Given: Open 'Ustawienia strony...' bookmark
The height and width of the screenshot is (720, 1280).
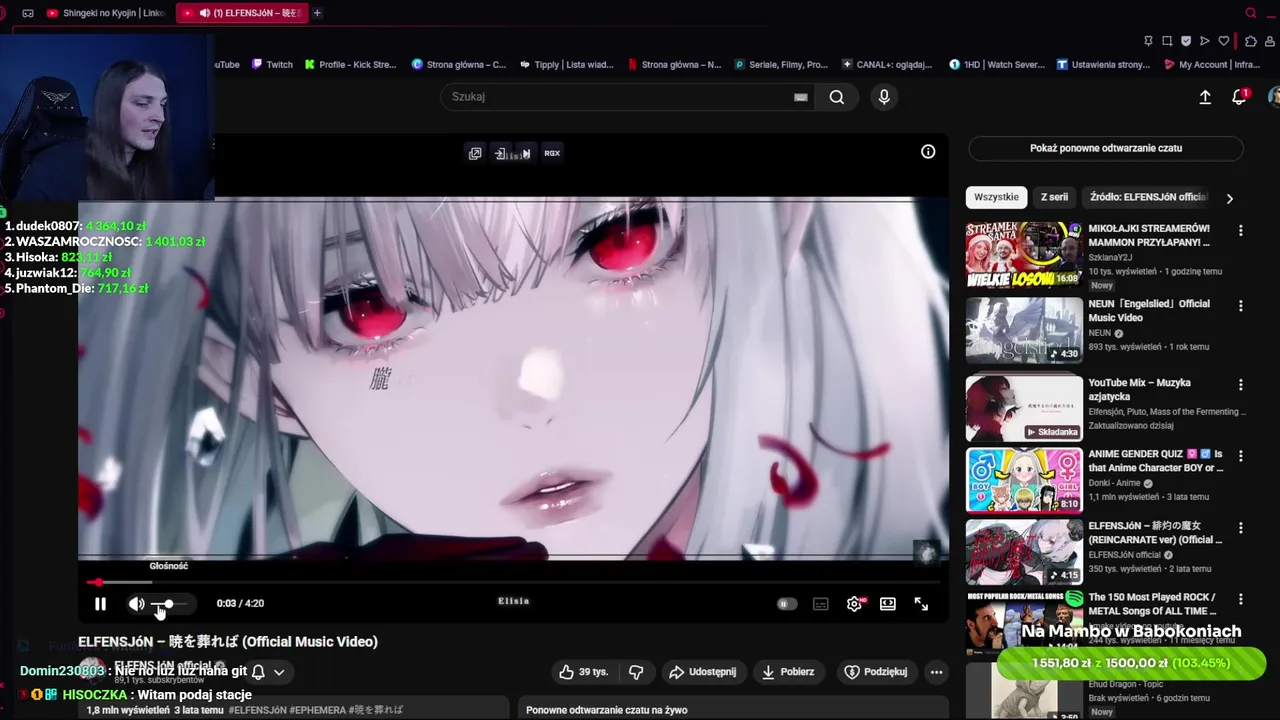Looking at the screenshot, I should click(1104, 65).
